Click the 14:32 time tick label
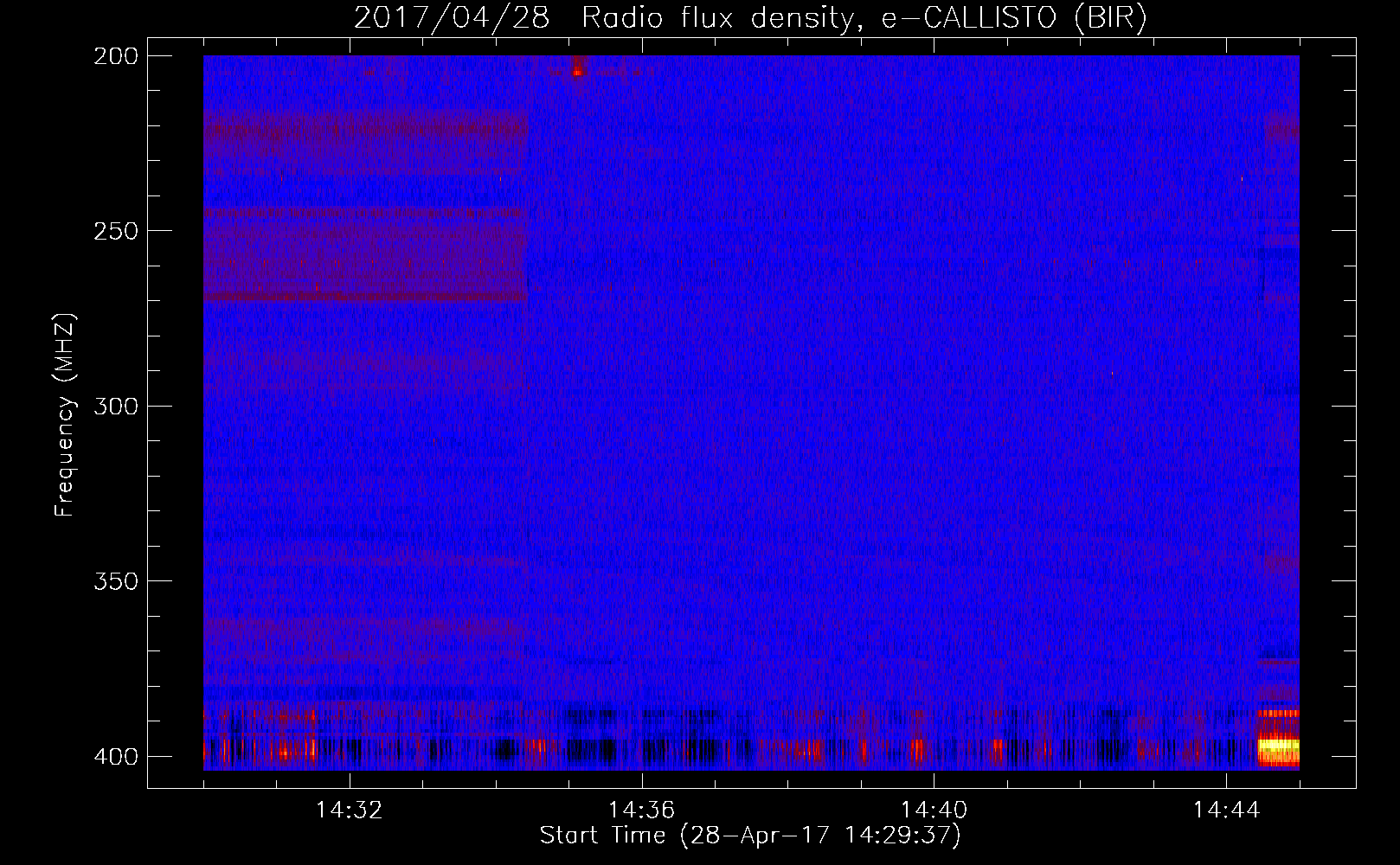Image resolution: width=1400 pixels, height=865 pixels. (350, 810)
